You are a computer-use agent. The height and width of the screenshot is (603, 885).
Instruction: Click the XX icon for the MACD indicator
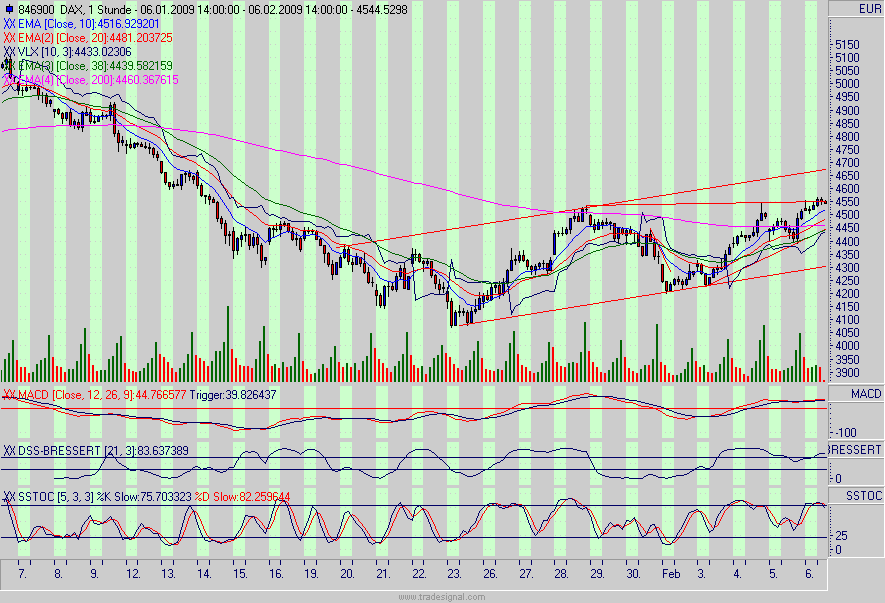(x=9, y=395)
